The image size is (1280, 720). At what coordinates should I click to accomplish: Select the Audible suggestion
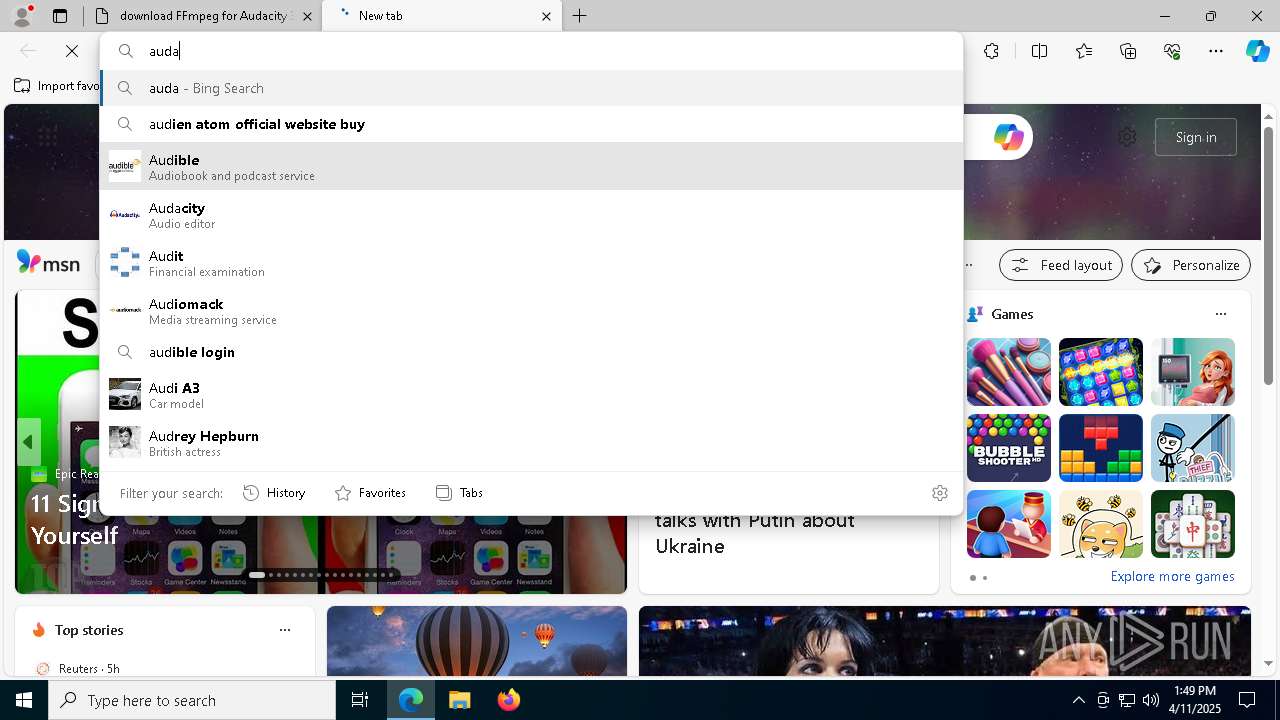531,166
